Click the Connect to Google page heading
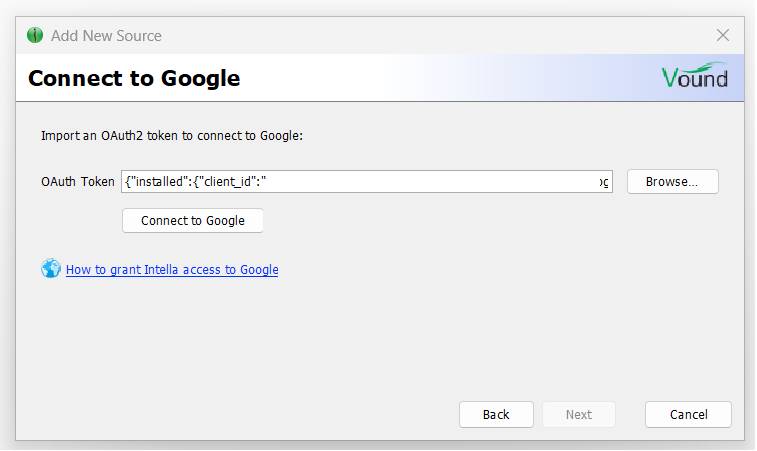This screenshot has width=757, height=451. (x=134, y=78)
